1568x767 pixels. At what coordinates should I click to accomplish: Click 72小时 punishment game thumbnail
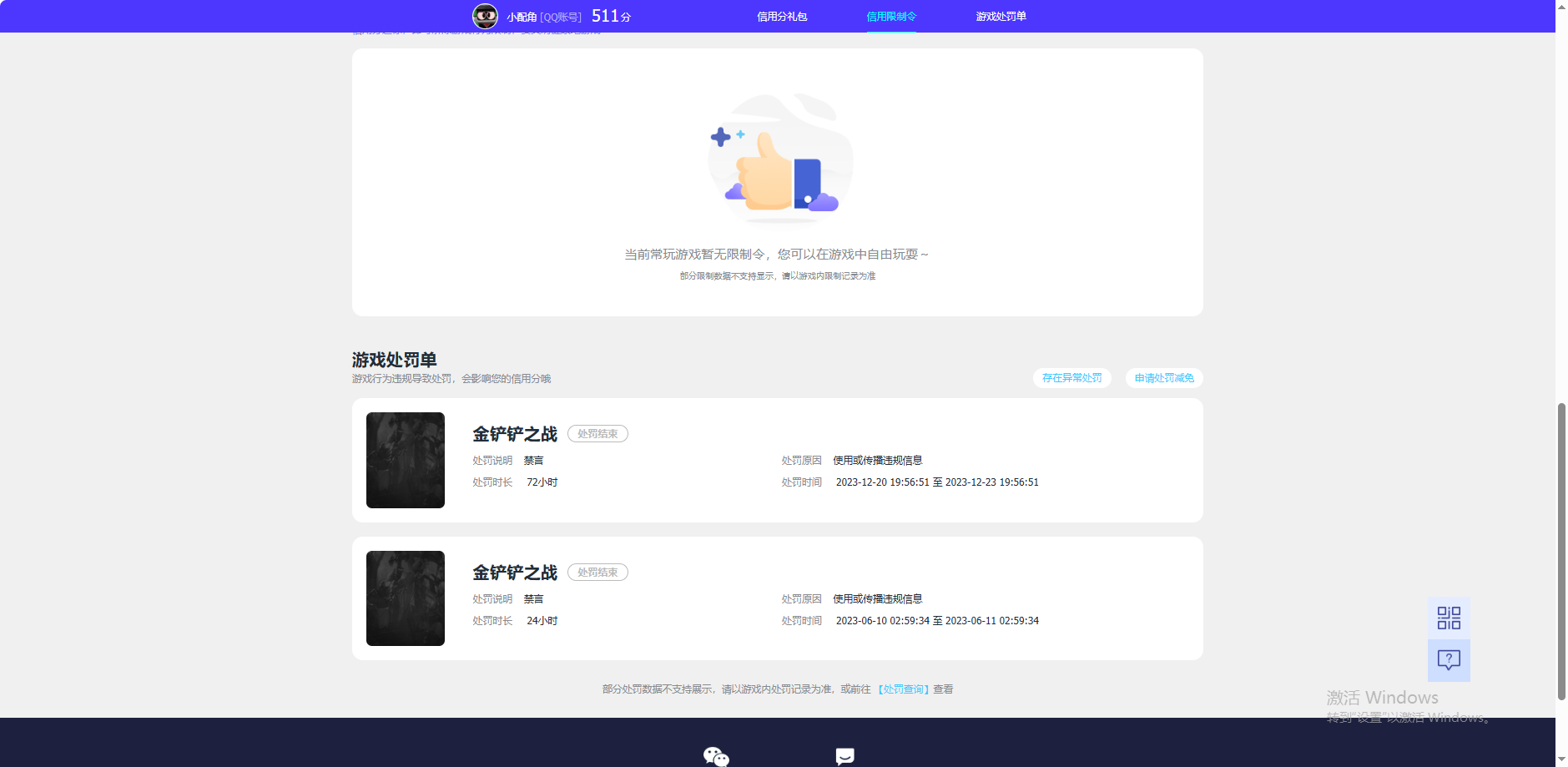[x=406, y=460]
